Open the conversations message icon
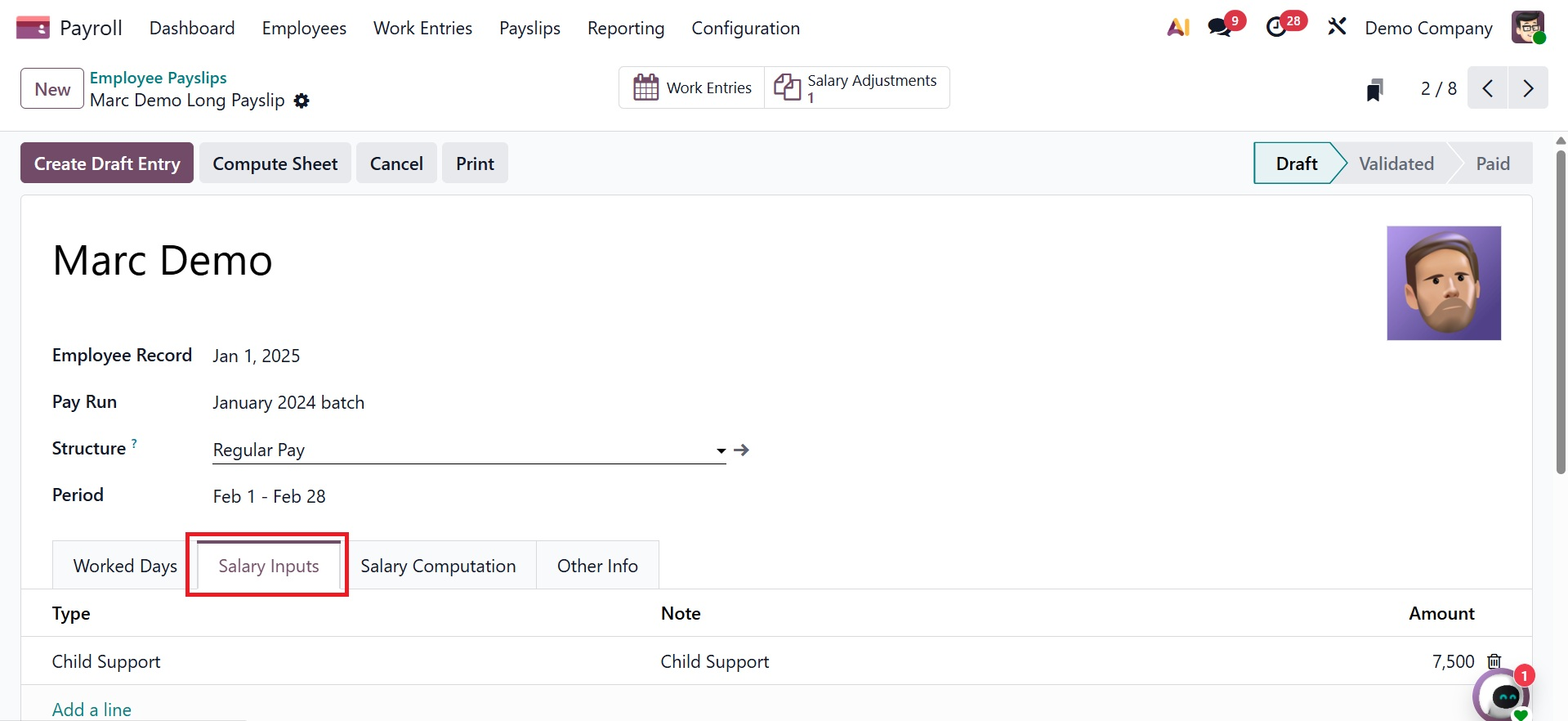The height and width of the screenshot is (721, 1568). click(x=1221, y=28)
